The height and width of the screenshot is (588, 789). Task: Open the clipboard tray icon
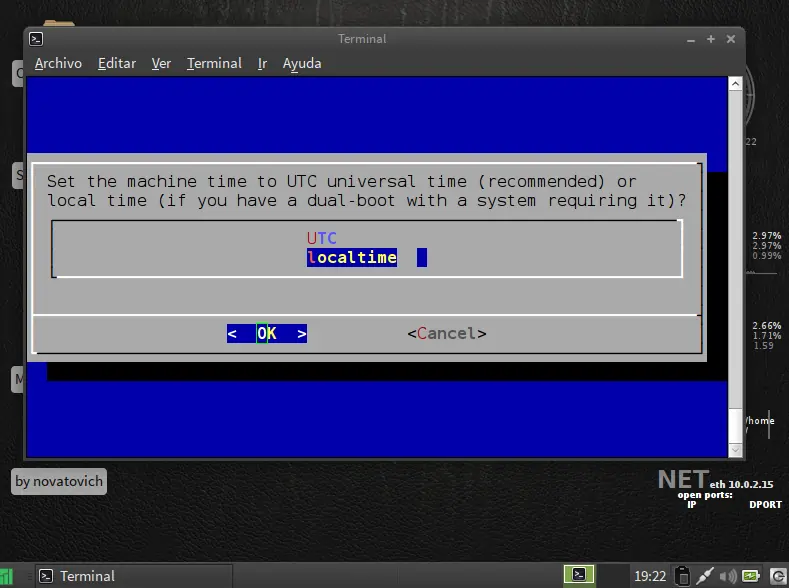(682, 576)
